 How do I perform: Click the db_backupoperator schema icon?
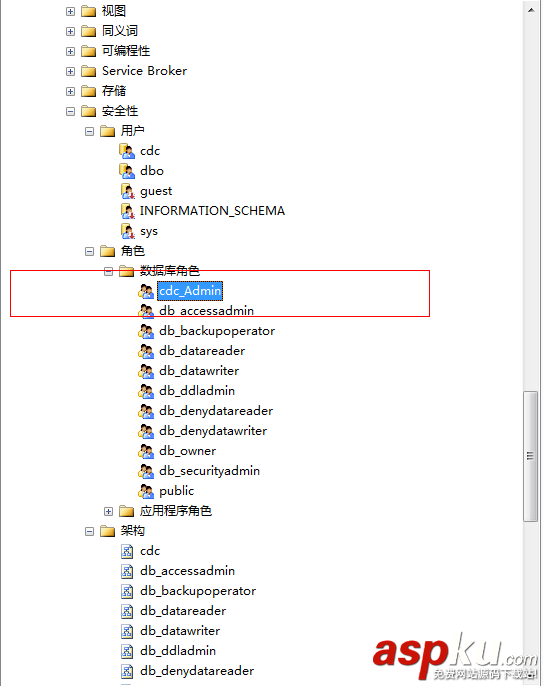[x=127, y=592]
